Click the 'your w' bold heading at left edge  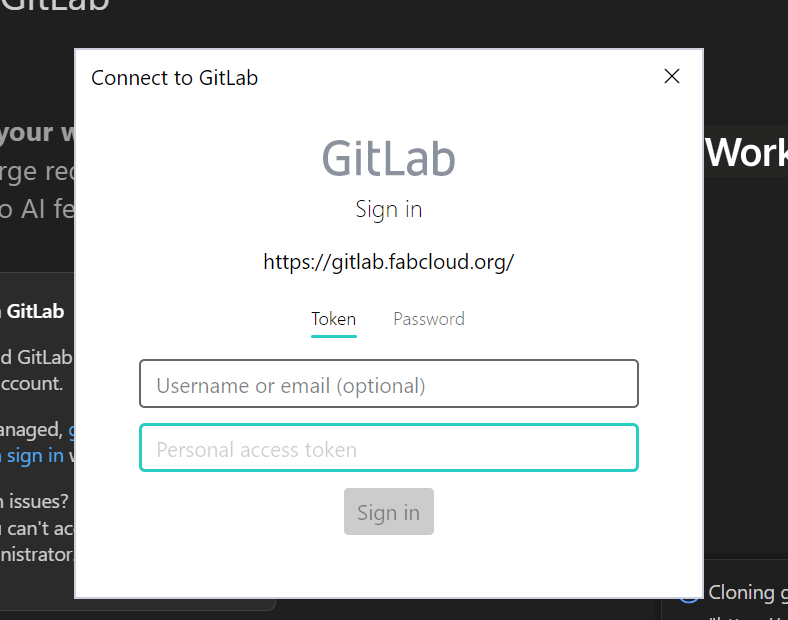click(x=36, y=133)
